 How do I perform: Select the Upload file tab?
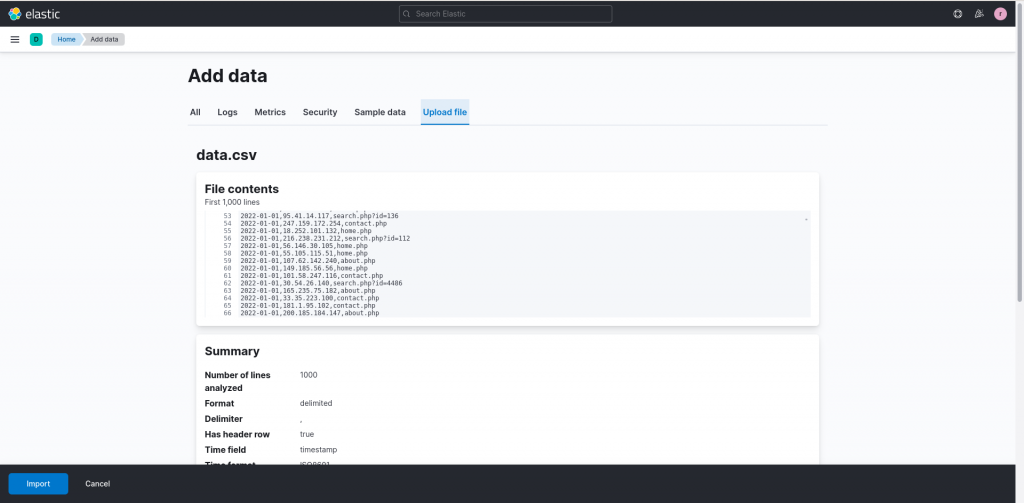(x=444, y=112)
